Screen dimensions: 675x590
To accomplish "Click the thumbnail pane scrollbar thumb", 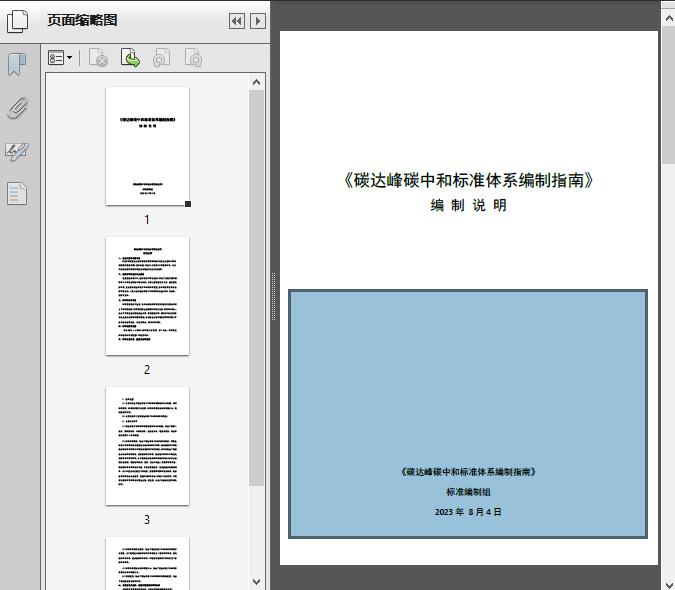I will pos(257,287).
